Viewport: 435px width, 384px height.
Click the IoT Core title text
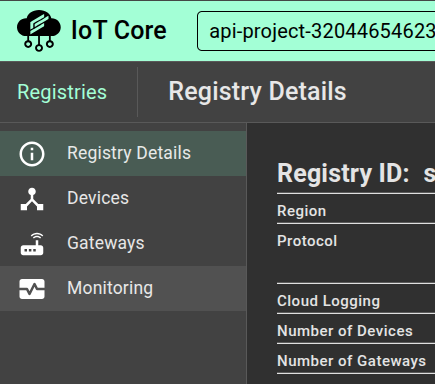tap(119, 30)
